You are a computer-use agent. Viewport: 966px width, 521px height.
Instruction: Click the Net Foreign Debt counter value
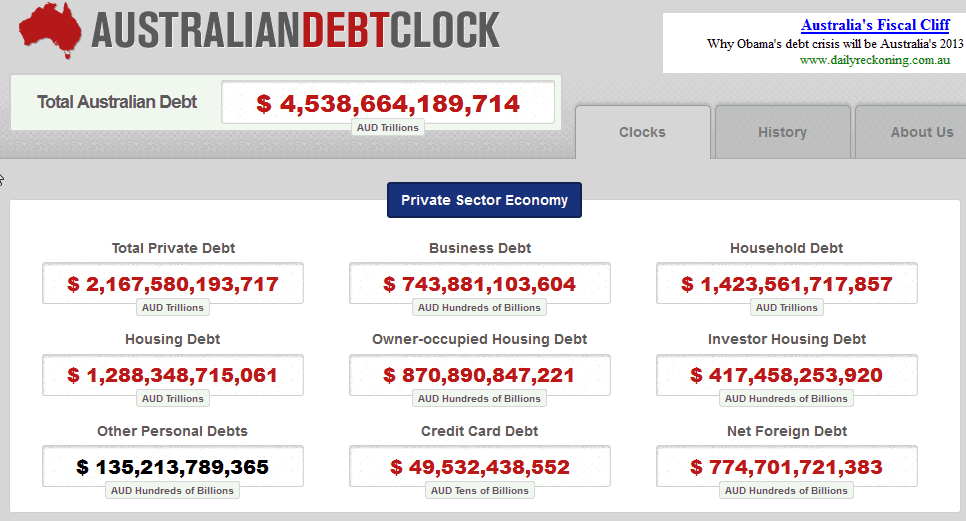(x=786, y=467)
